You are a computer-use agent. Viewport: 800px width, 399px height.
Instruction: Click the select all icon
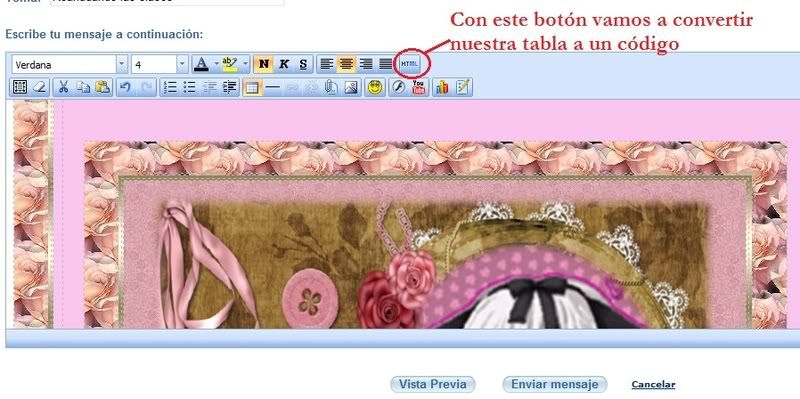pyautogui.click(x=20, y=87)
